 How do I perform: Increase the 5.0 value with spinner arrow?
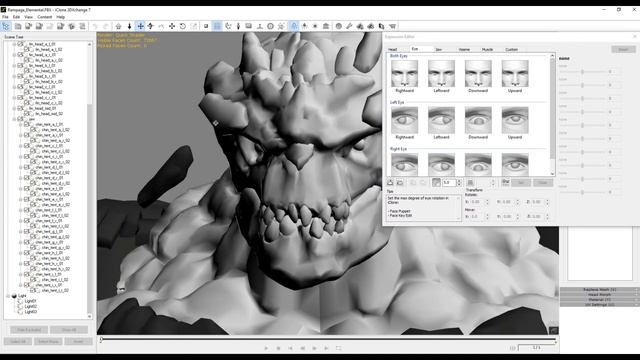click(x=459, y=180)
